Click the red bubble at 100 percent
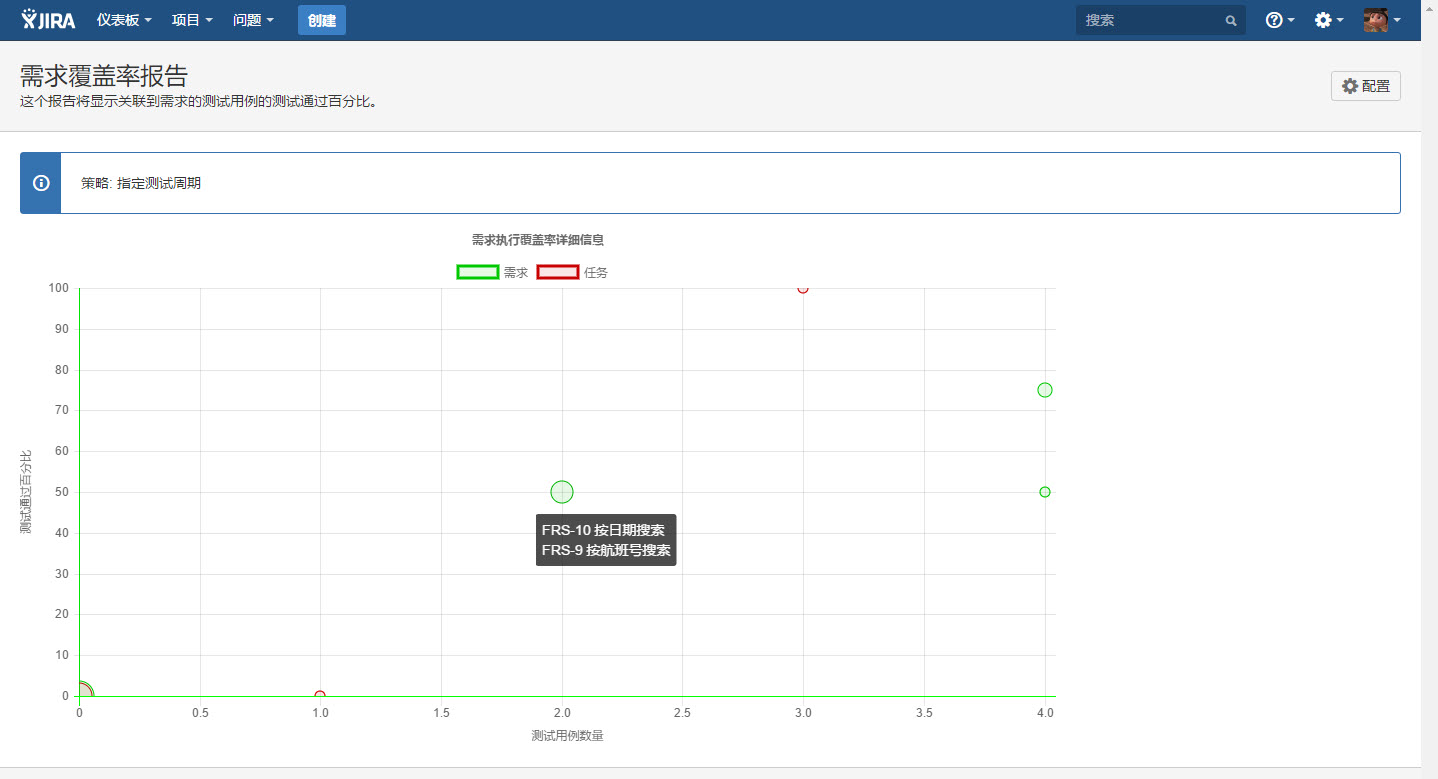 click(803, 288)
